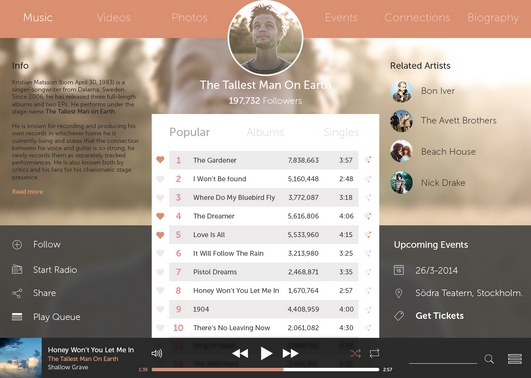
Task: Toggle repeat mode
Action: [x=374, y=354]
